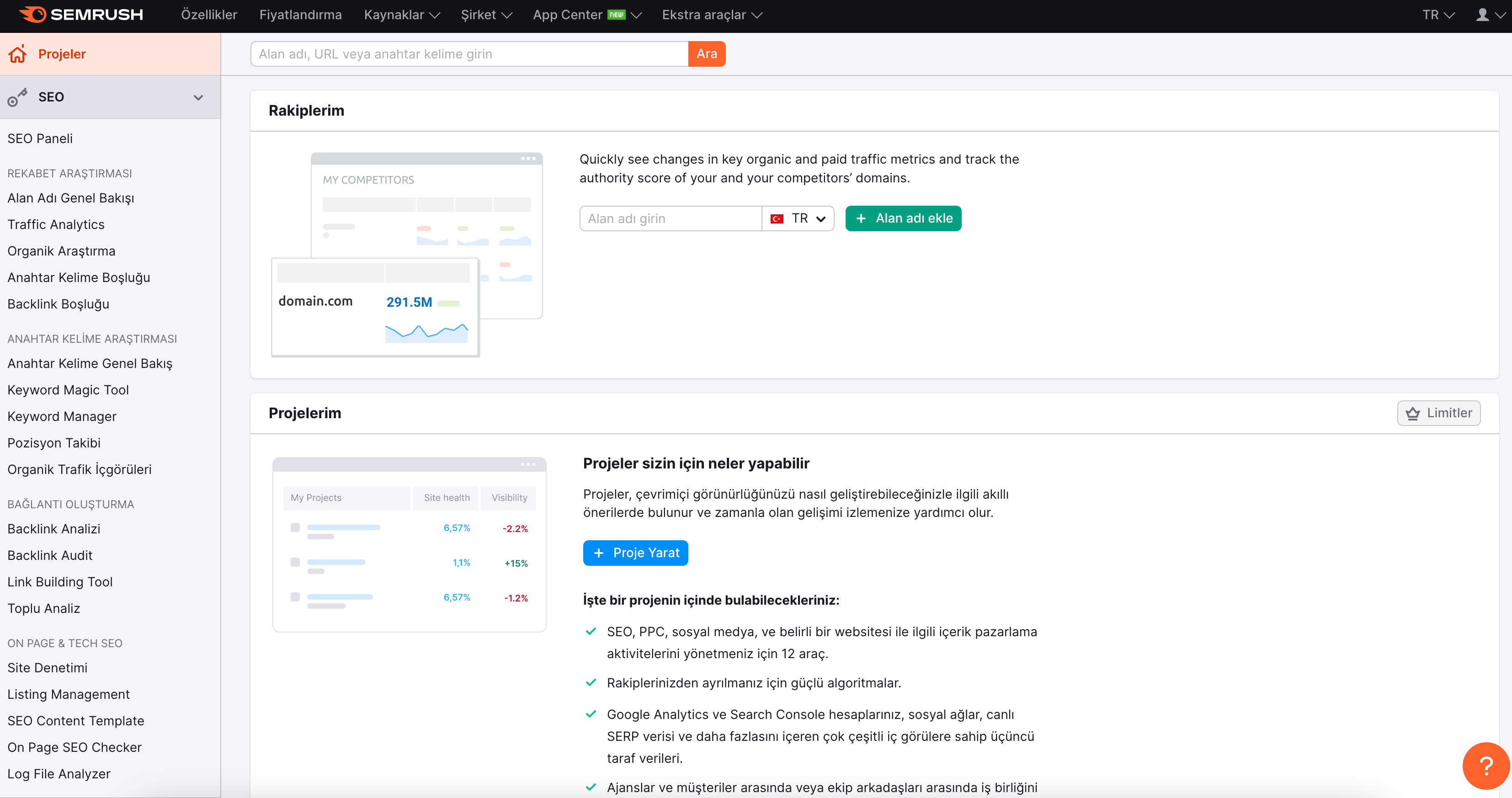This screenshot has height=798, width=1512.
Task: Click the REKABET ARAŞTIRMASI sidebar label
Action: pos(69,173)
